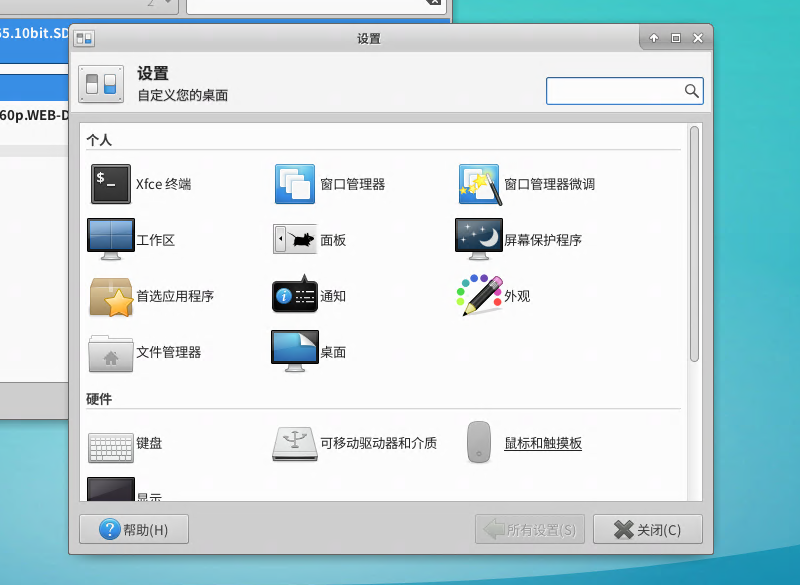Screen dimensions: 800x585
Task: Click the Close button of the settings dialog
Action: pos(647,529)
